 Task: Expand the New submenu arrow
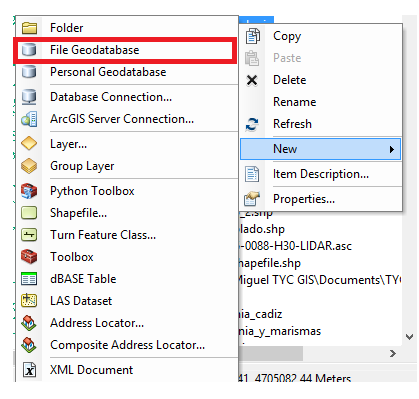click(392, 149)
